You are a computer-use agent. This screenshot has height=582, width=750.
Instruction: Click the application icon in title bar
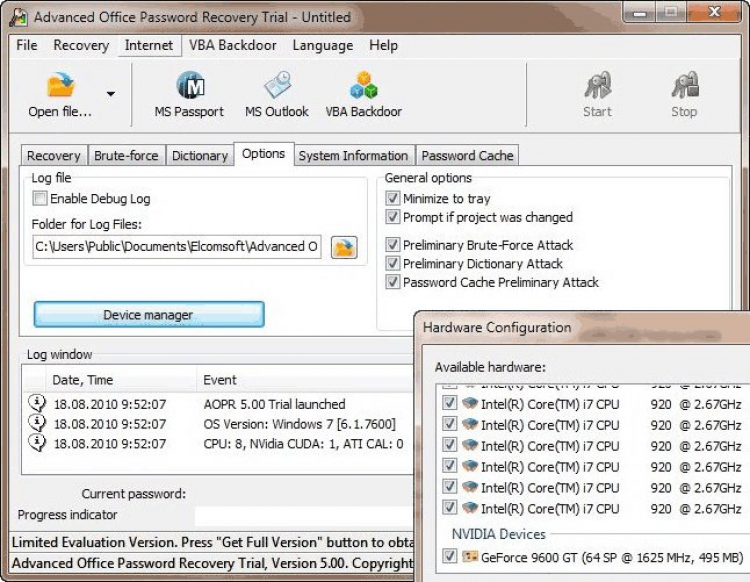click(x=19, y=18)
